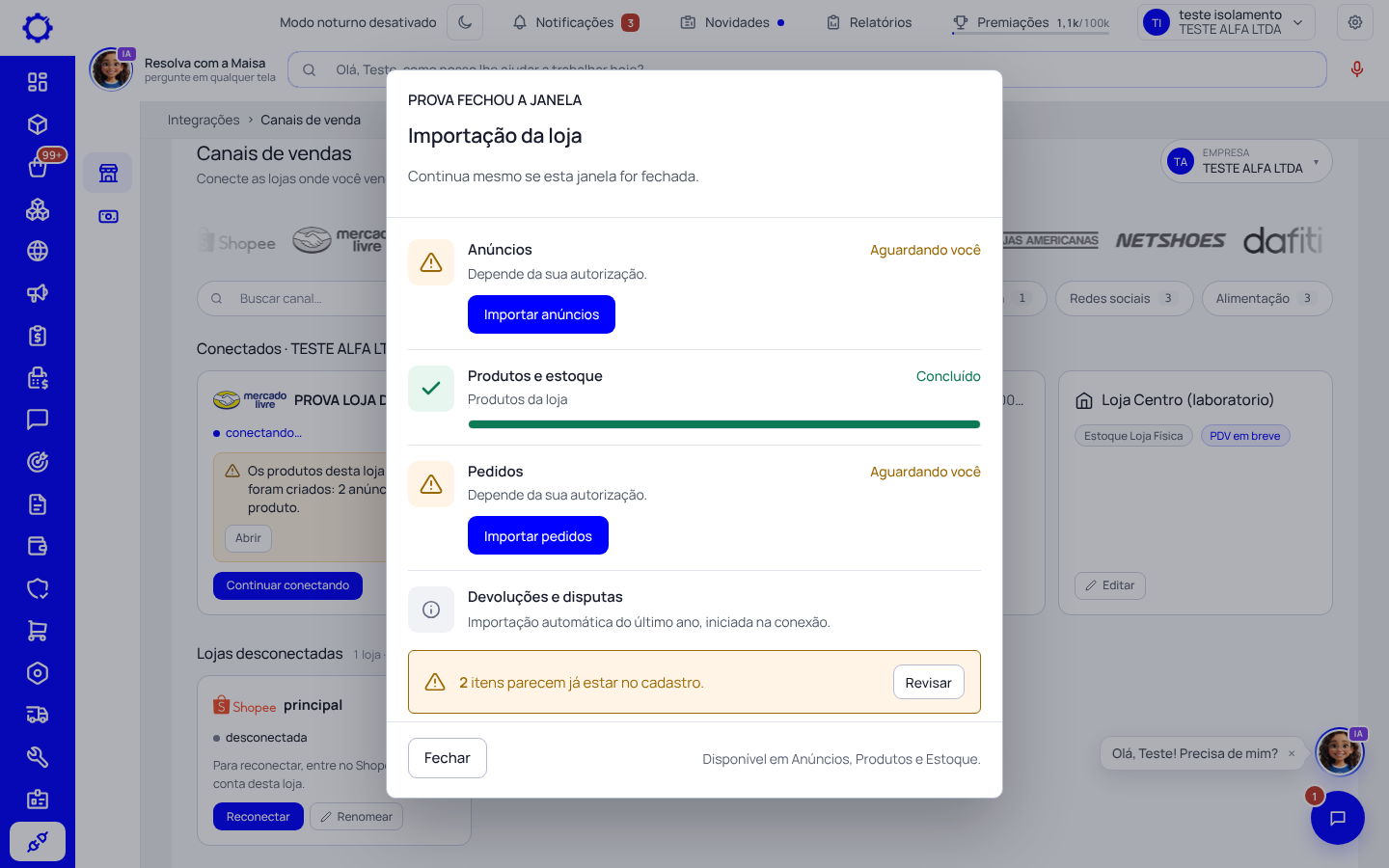Click Maisa assistant search field
Screen dimensions: 1389x868
pos(807,69)
